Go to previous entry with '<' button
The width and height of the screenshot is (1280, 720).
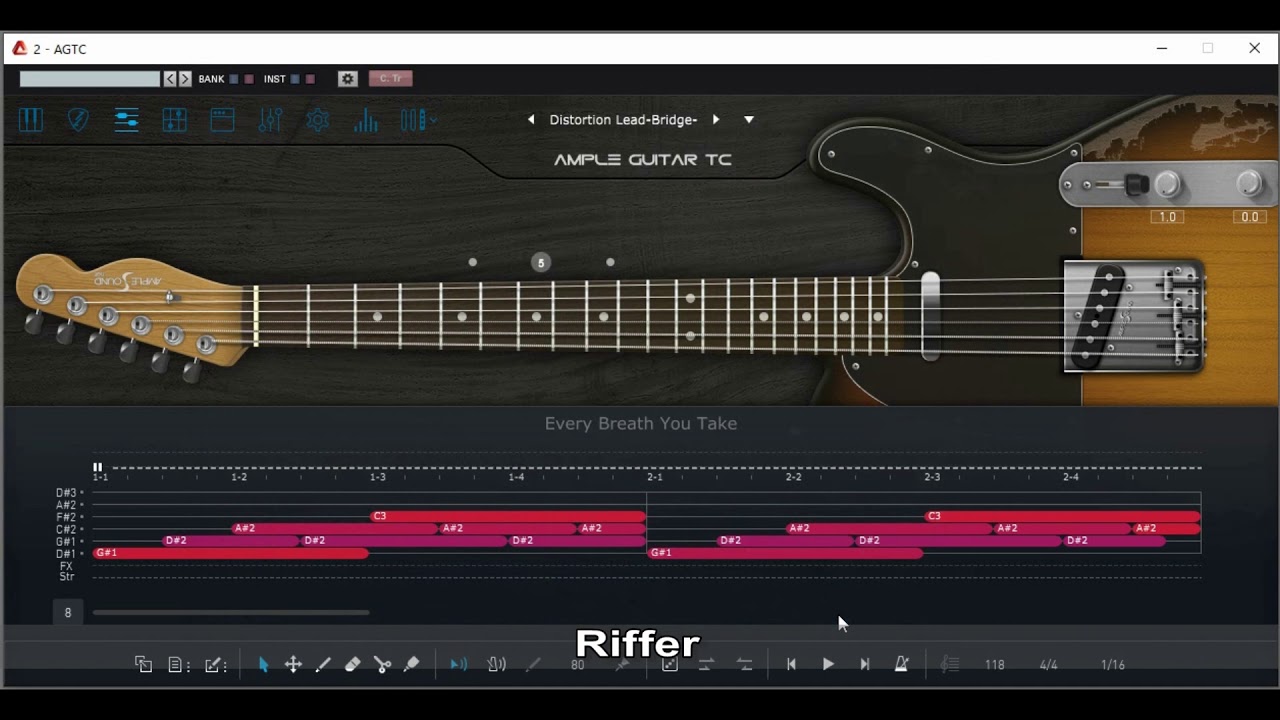(x=170, y=79)
